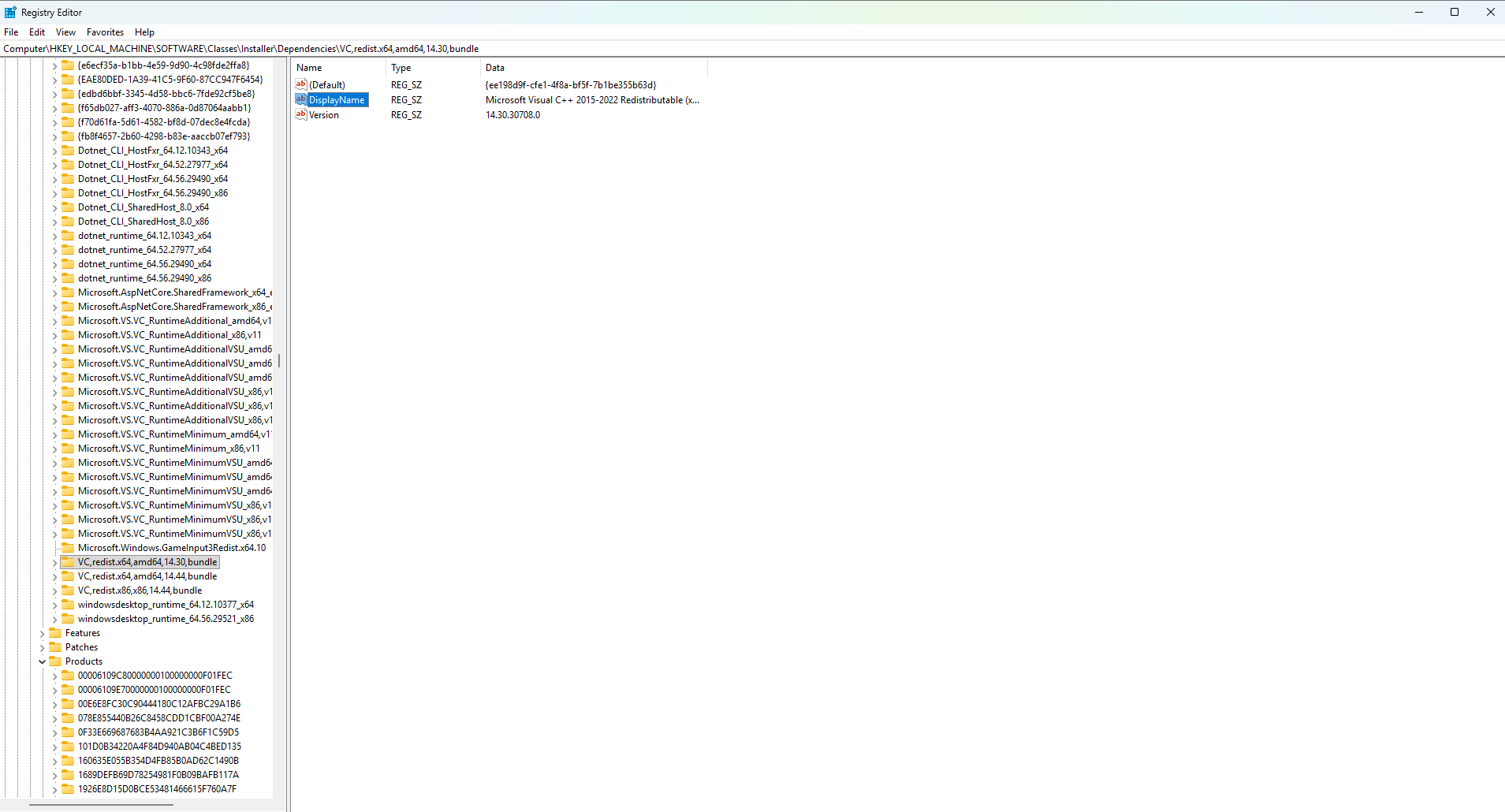
Task: Select the Microsoft.VS.VC_RuntimeAdditional_x86,v11 key
Action: pos(169,335)
